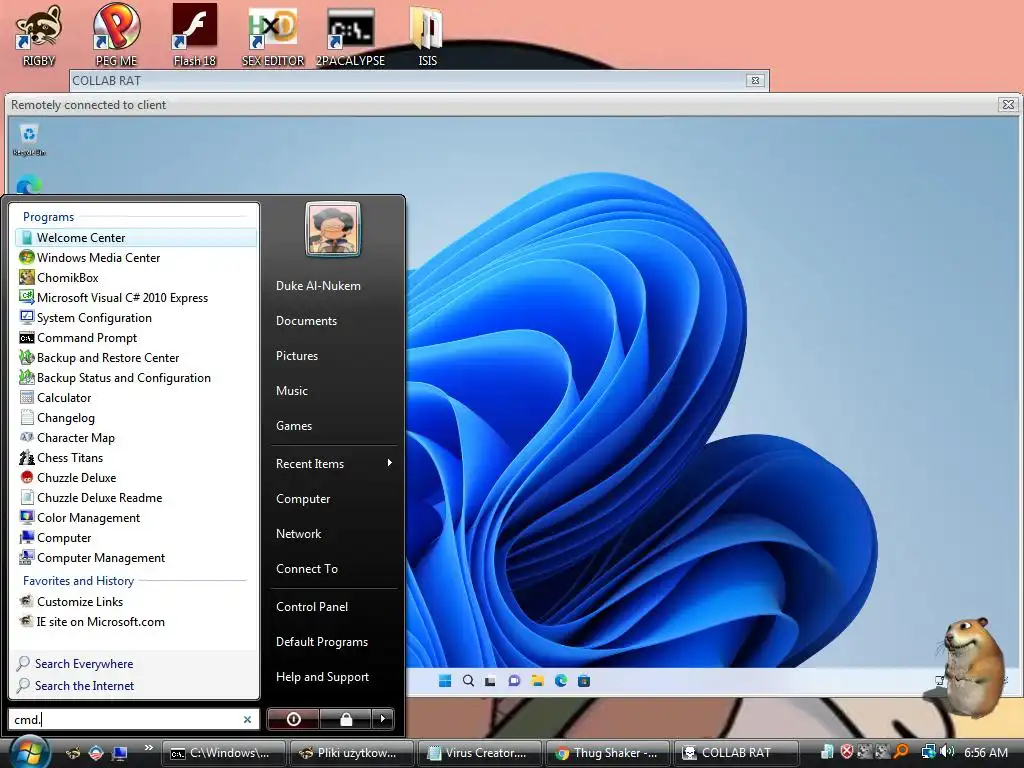This screenshot has height=768, width=1024.
Task: Open Character Map
Action: pyautogui.click(x=136, y=438)
